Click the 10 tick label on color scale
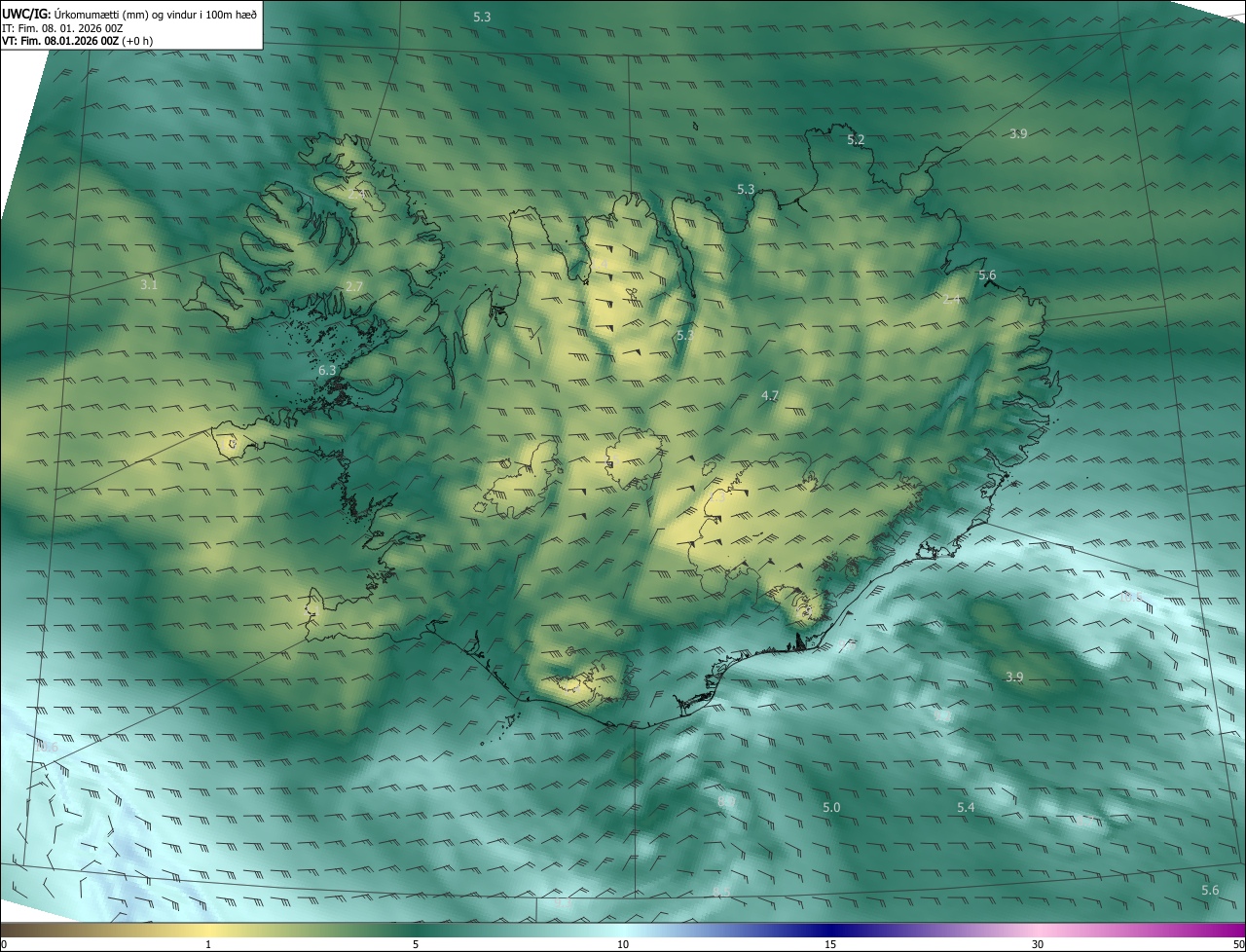 pyautogui.click(x=623, y=944)
